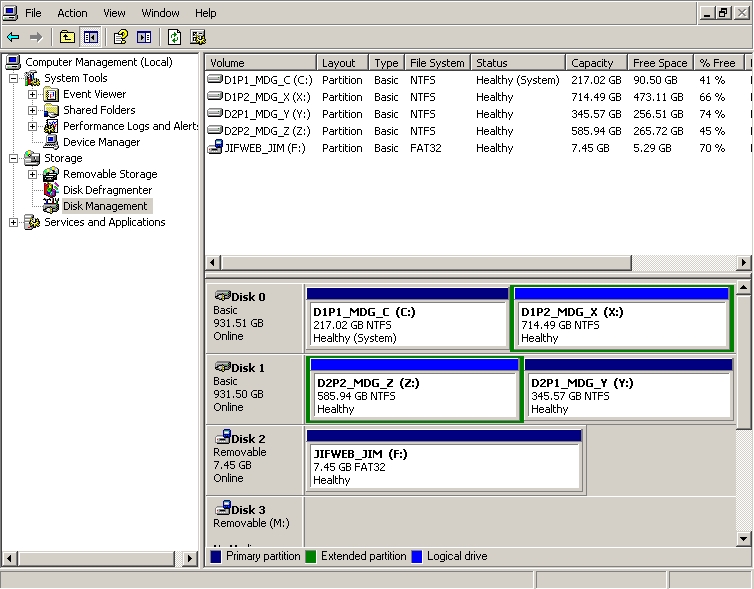Select the Disk 2 removable drive icon
754x589 pixels.
(223, 438)
